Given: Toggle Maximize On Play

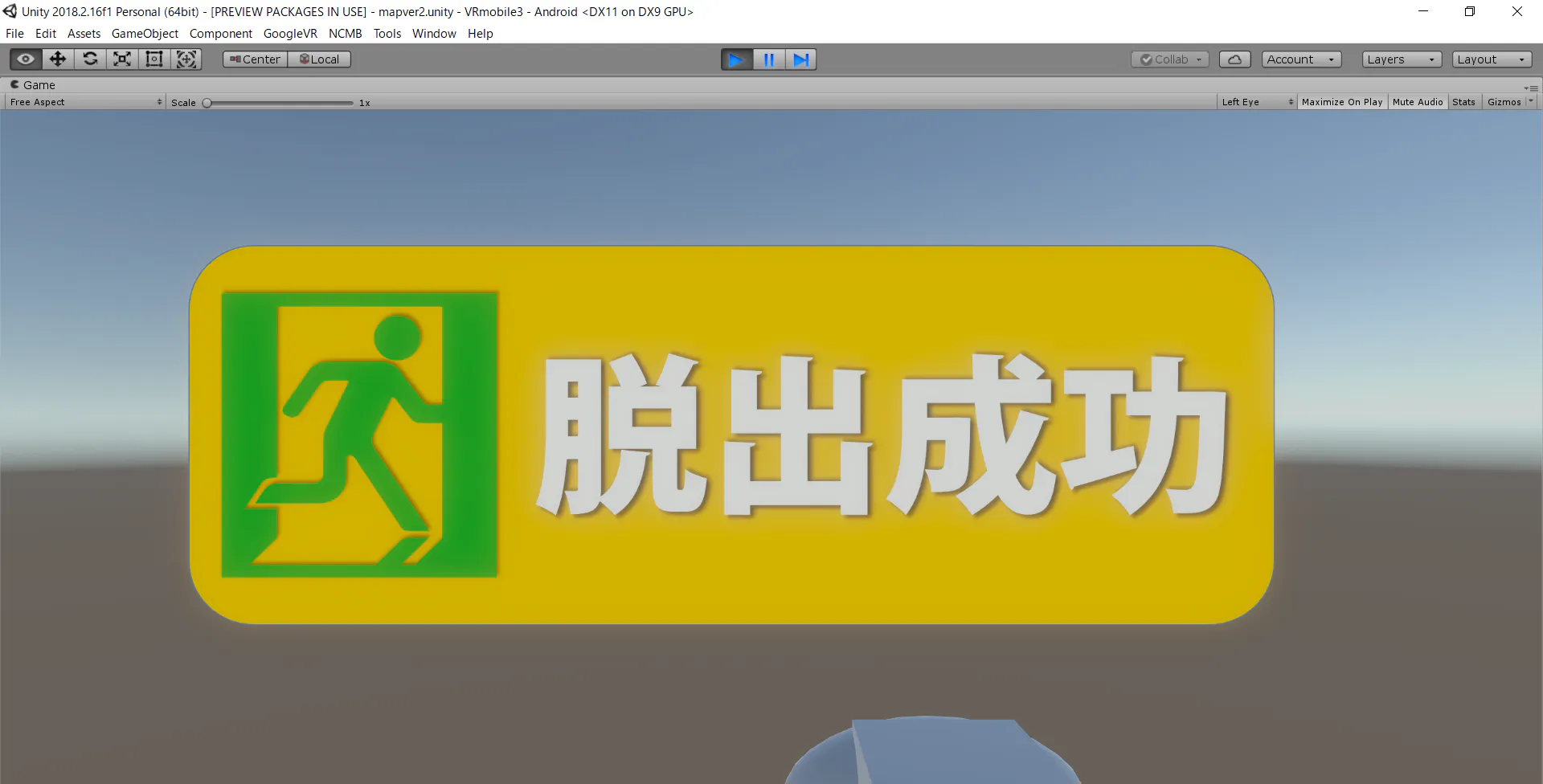Looking at the screenshot, I should (x=1341, y=102).
